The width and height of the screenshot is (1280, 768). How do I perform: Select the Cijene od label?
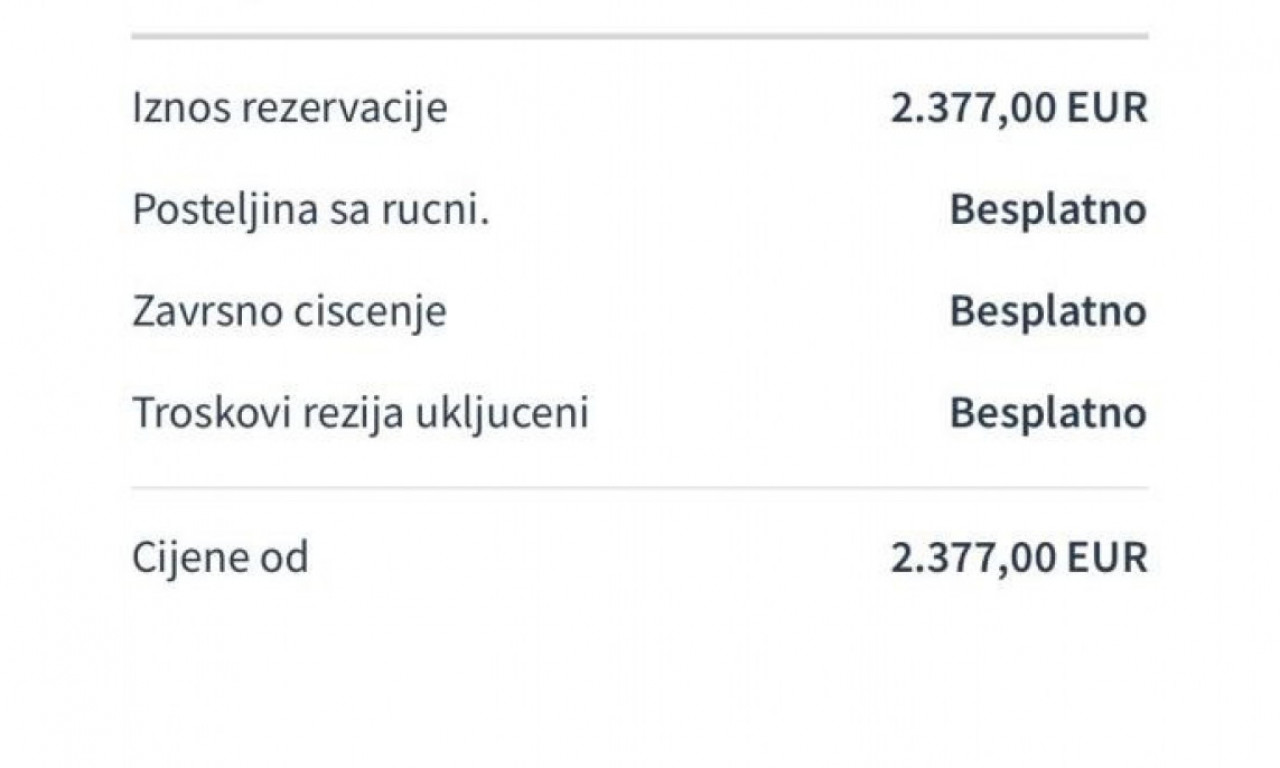click(220, 558)
